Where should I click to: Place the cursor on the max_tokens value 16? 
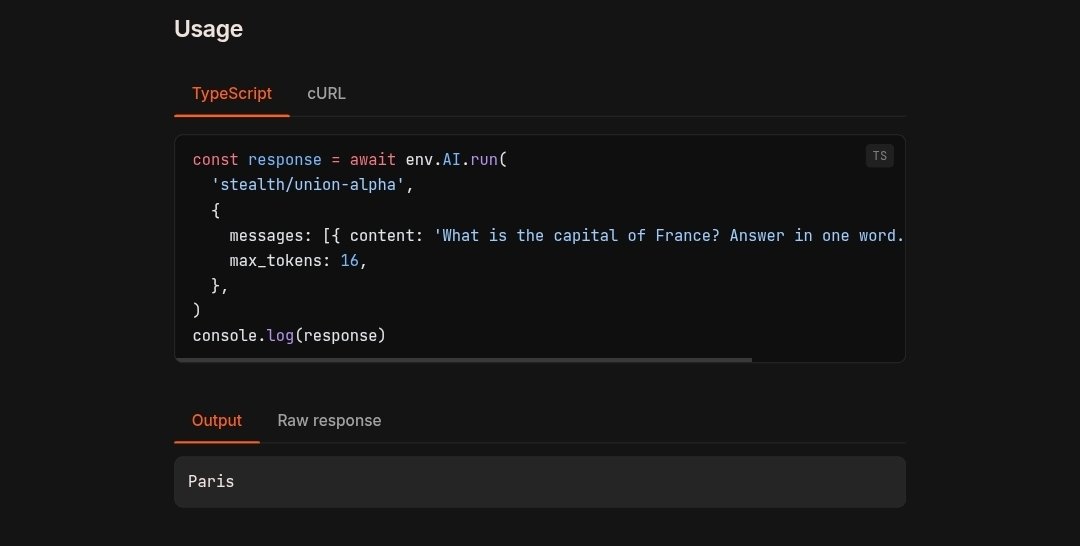coord(349,260)
